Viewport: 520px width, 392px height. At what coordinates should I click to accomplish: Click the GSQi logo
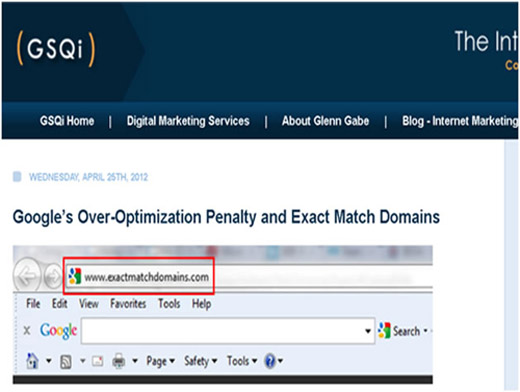coord(56,49)
